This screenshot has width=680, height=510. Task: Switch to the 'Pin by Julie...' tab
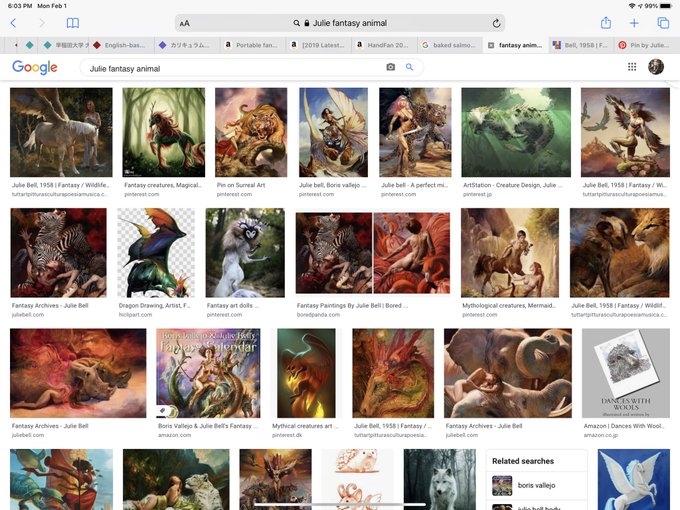tap(646, 45)
